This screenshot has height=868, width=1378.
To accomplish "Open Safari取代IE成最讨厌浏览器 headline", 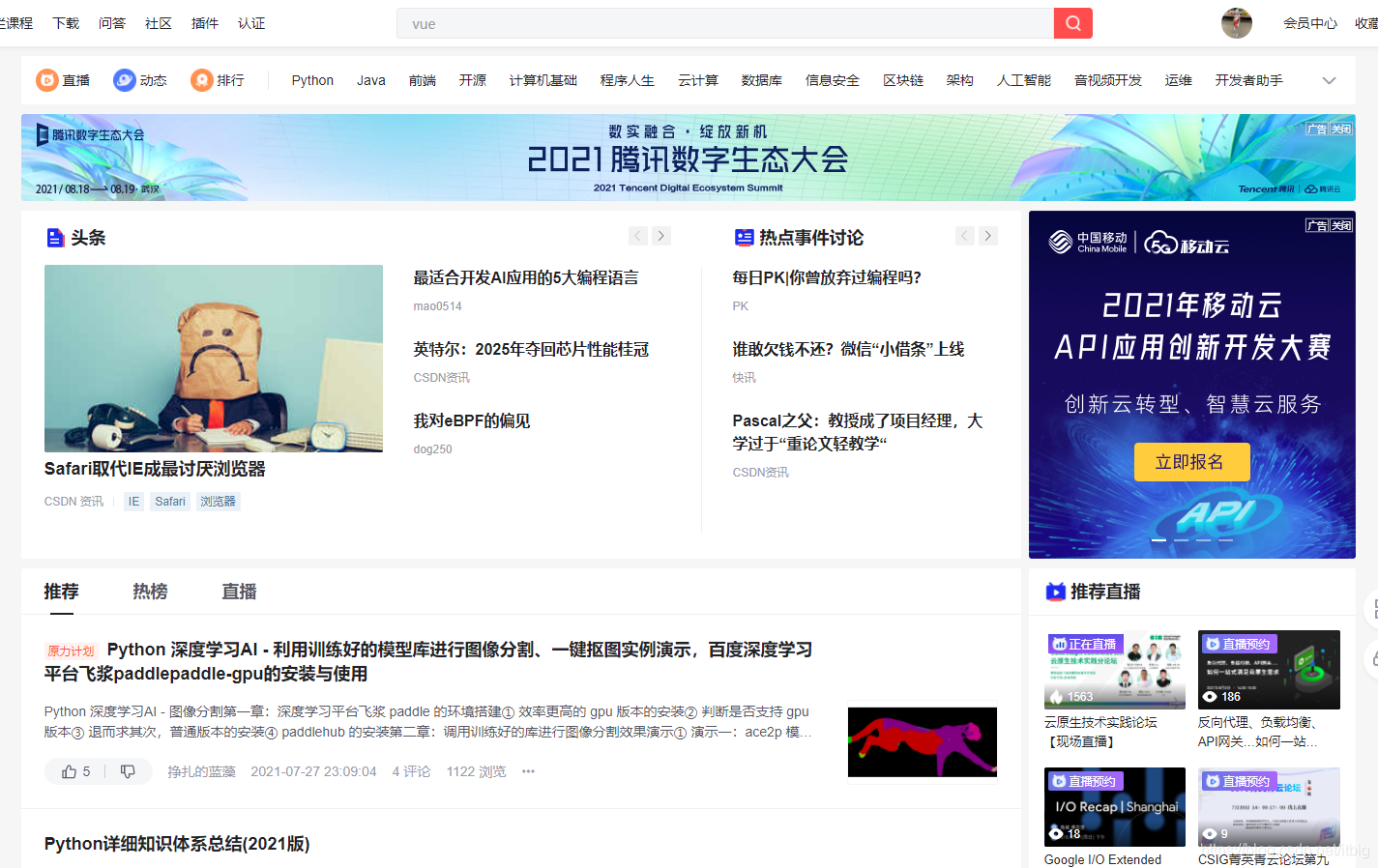I will (x=155, y=469).
